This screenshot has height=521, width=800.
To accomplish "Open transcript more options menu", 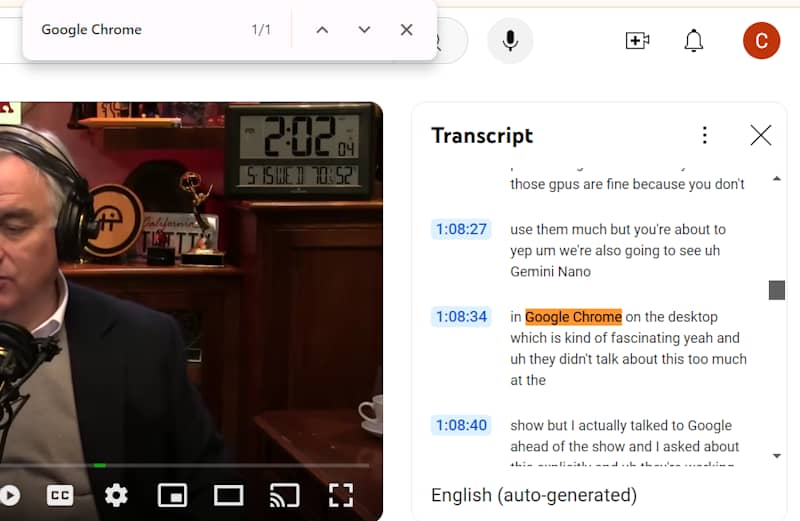I will 705,135.
